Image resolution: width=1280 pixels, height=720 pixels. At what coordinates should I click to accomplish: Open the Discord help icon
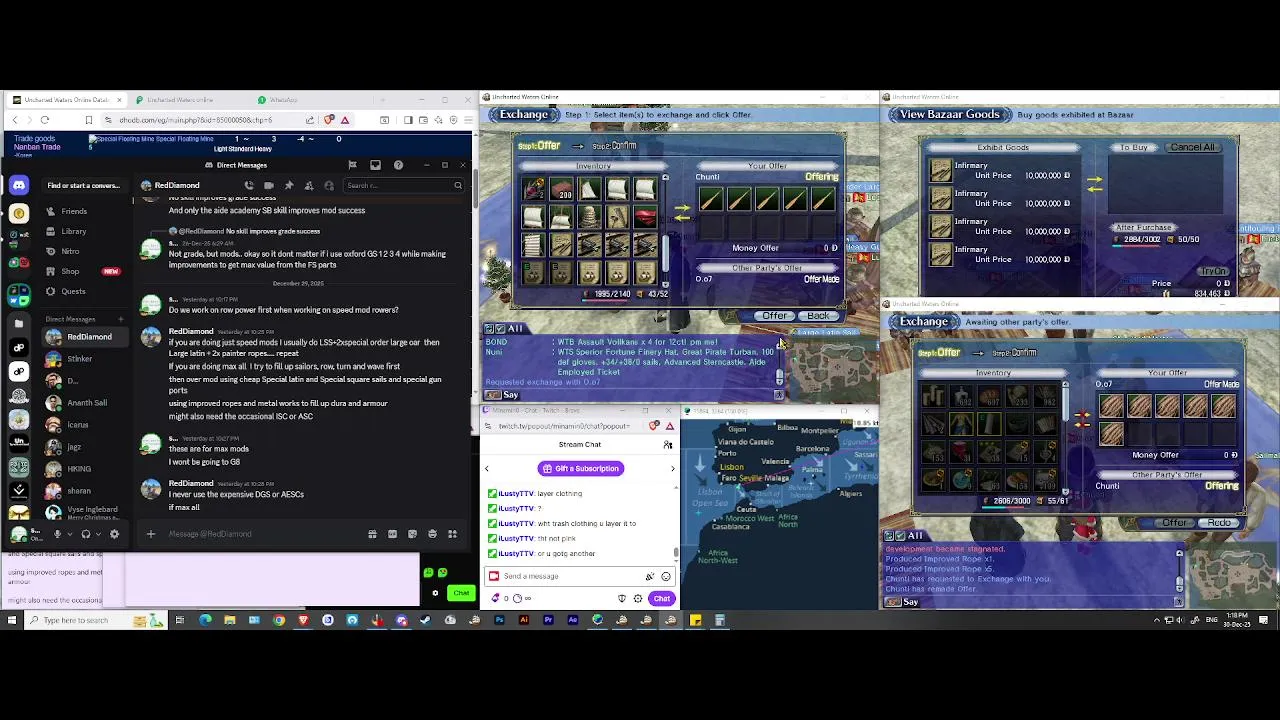pyautogui.click(x=398, y=165)
